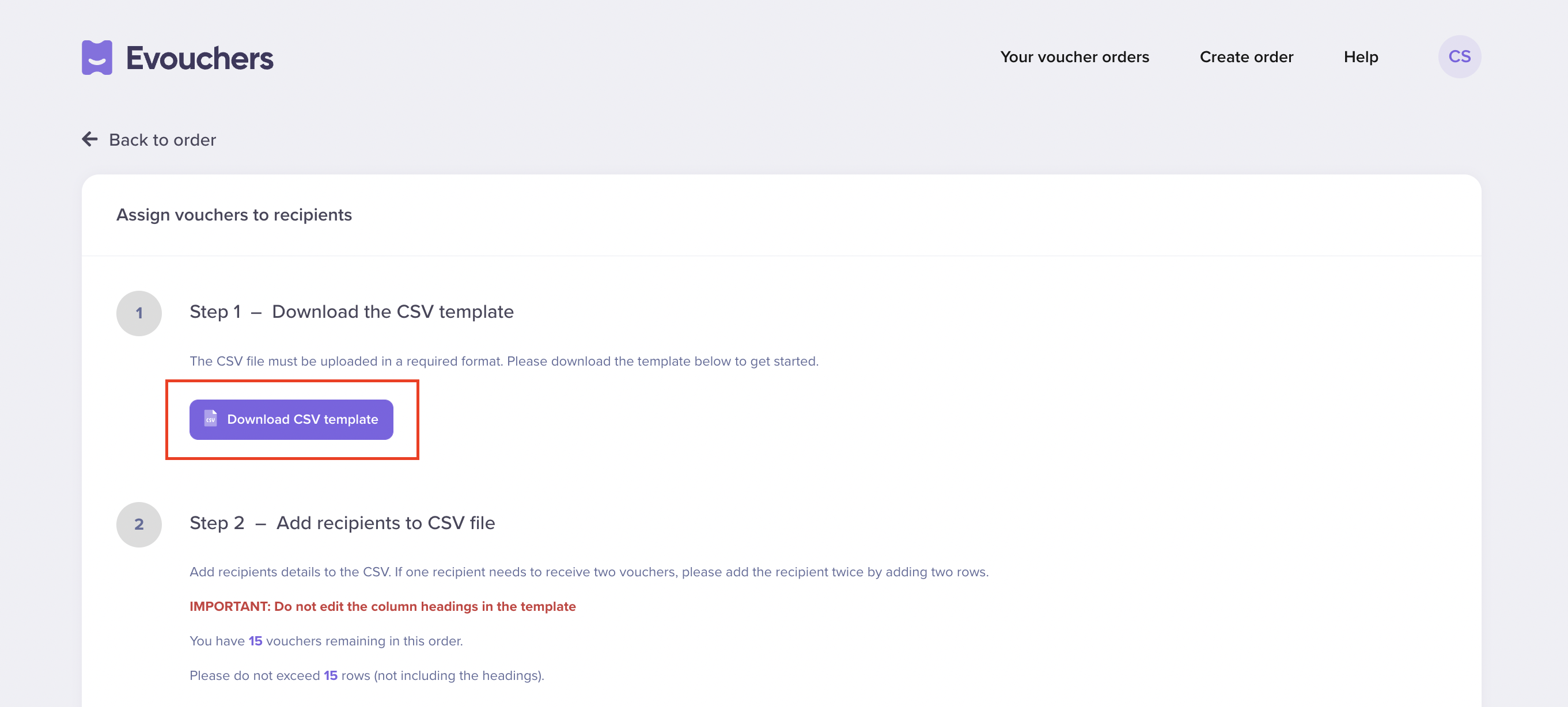This screenshot has height=707, width=1568.
Task: Click Step 1 Download the CSV template heading
Action: point(352,311)
